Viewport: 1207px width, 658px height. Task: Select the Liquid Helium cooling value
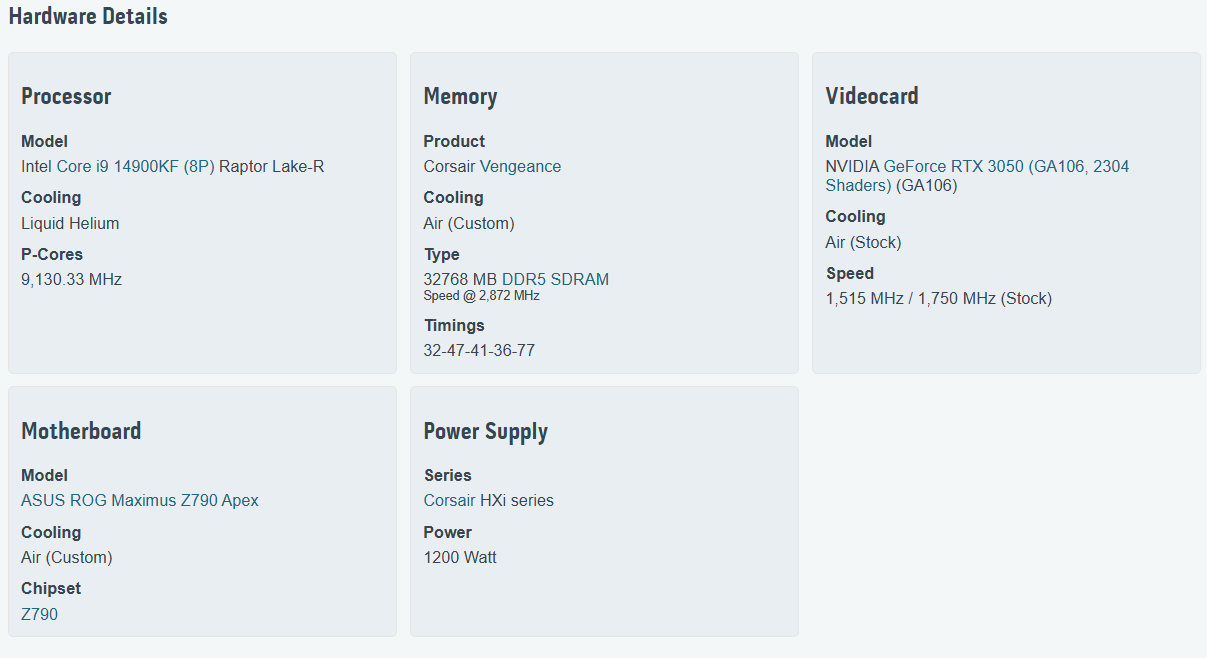coord(70,223)
